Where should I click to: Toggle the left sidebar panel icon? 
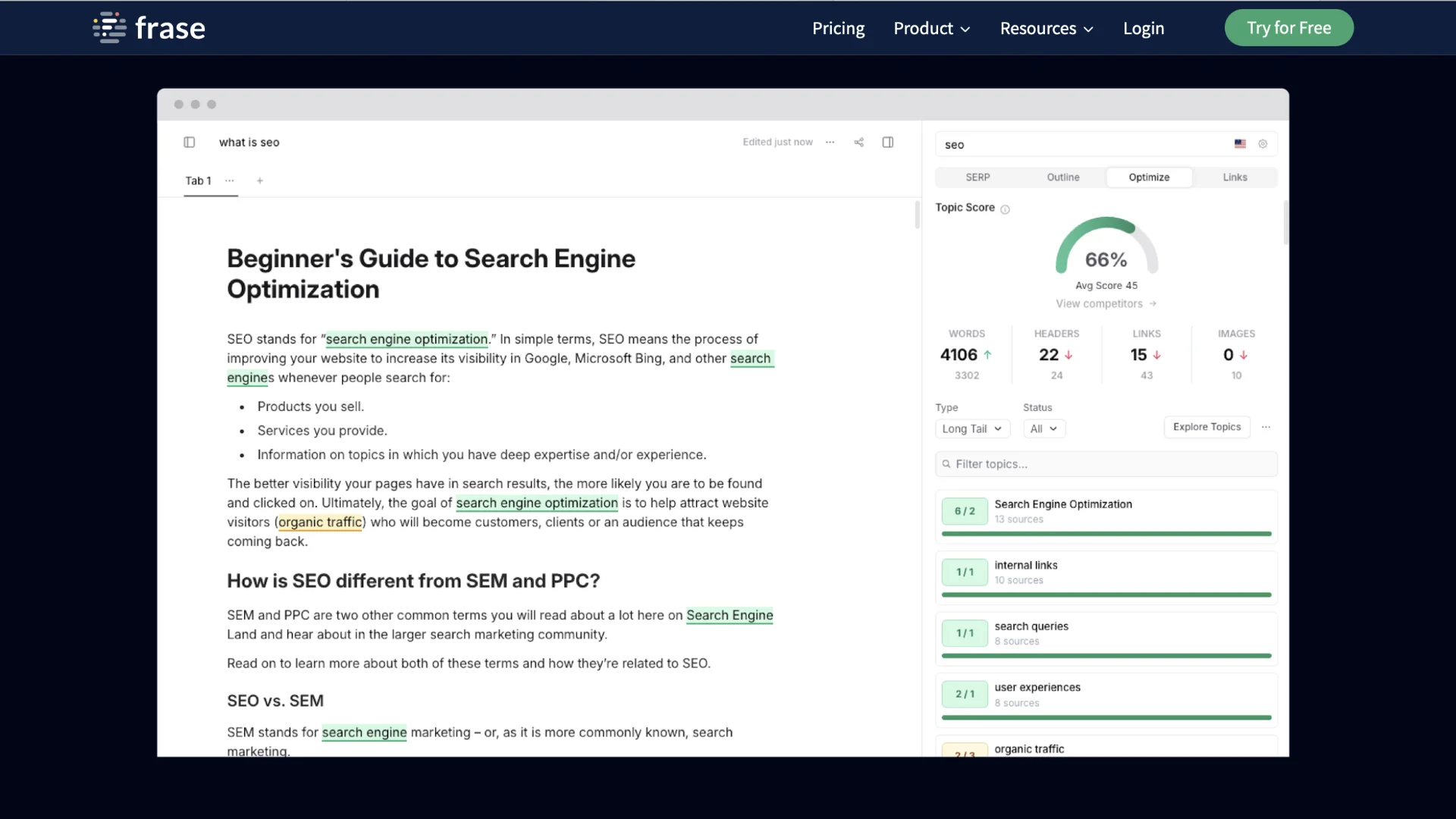[190, 142]
